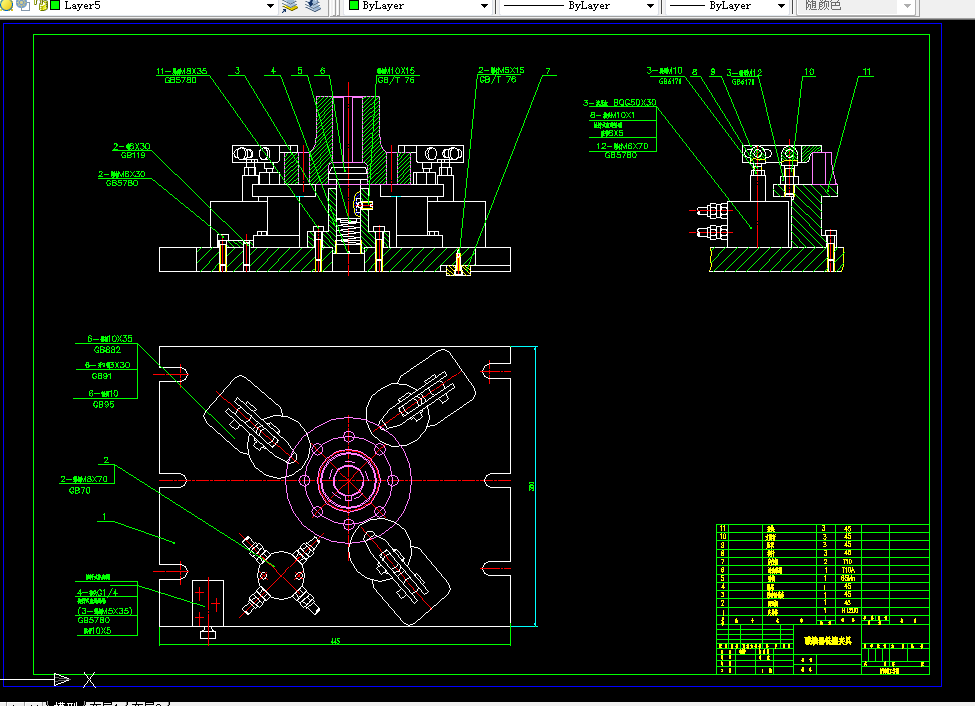Expand the ByLayer lineweight dropdown
The width and height of the screenshot is (975, 706).
(x=782, y=6)
